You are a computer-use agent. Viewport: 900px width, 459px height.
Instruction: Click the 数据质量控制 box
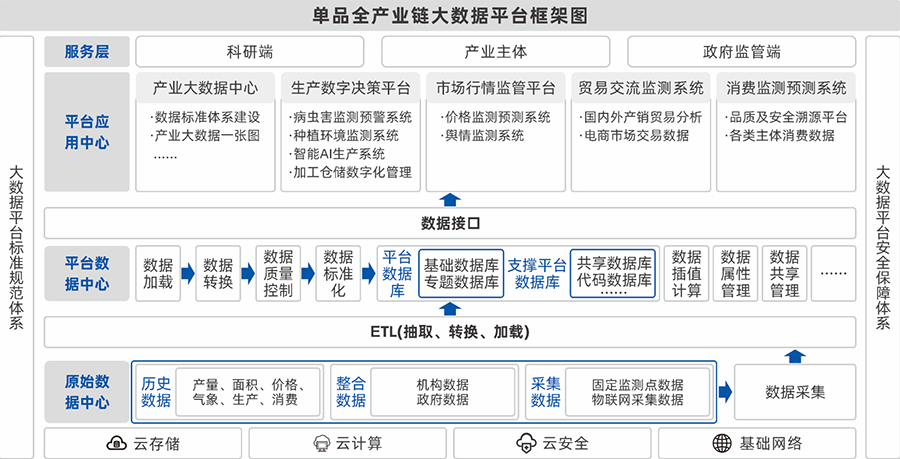point(279,274)
